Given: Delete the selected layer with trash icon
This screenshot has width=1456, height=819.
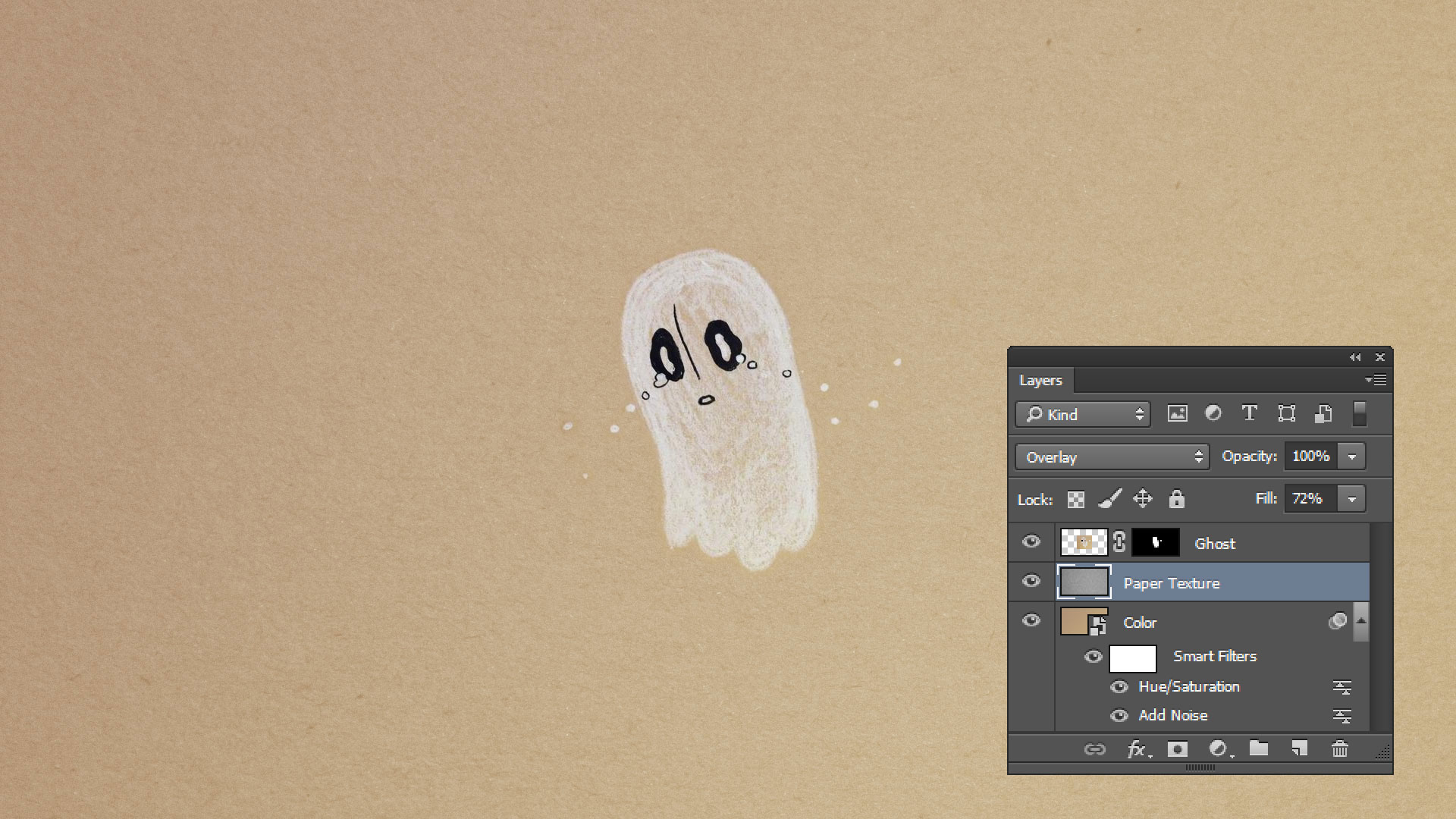Looking at the screenshot, I should coord(1340,749).
